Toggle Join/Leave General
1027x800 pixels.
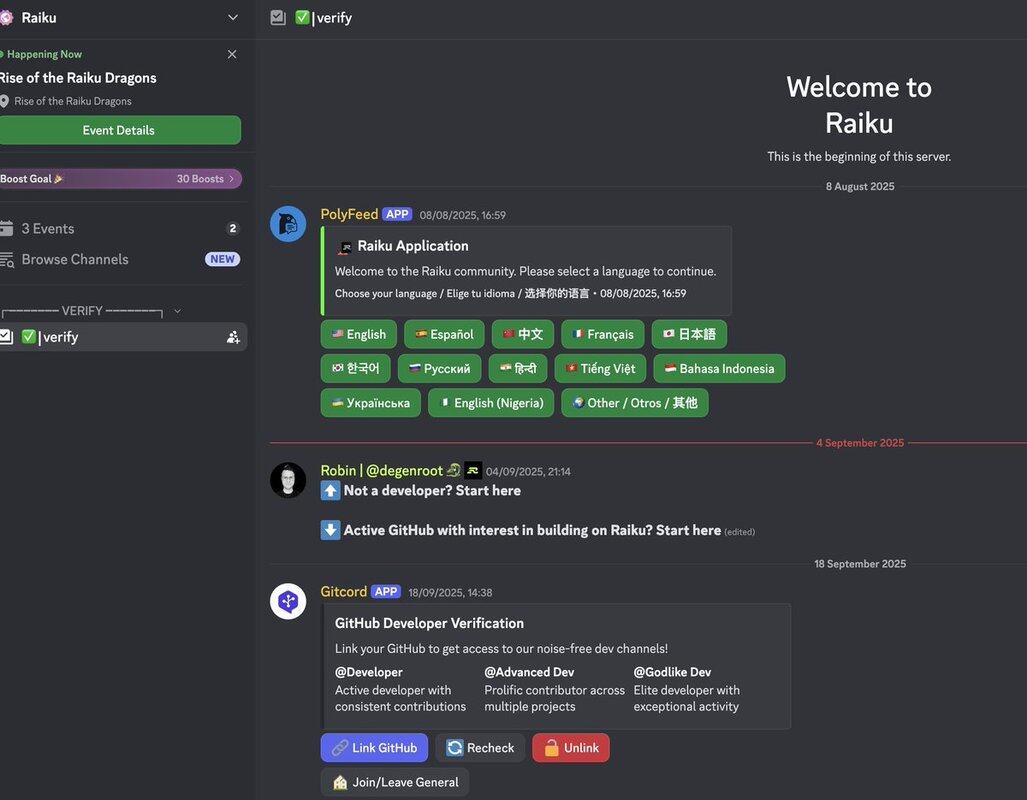pyautogui.click(x=395, y=782)
